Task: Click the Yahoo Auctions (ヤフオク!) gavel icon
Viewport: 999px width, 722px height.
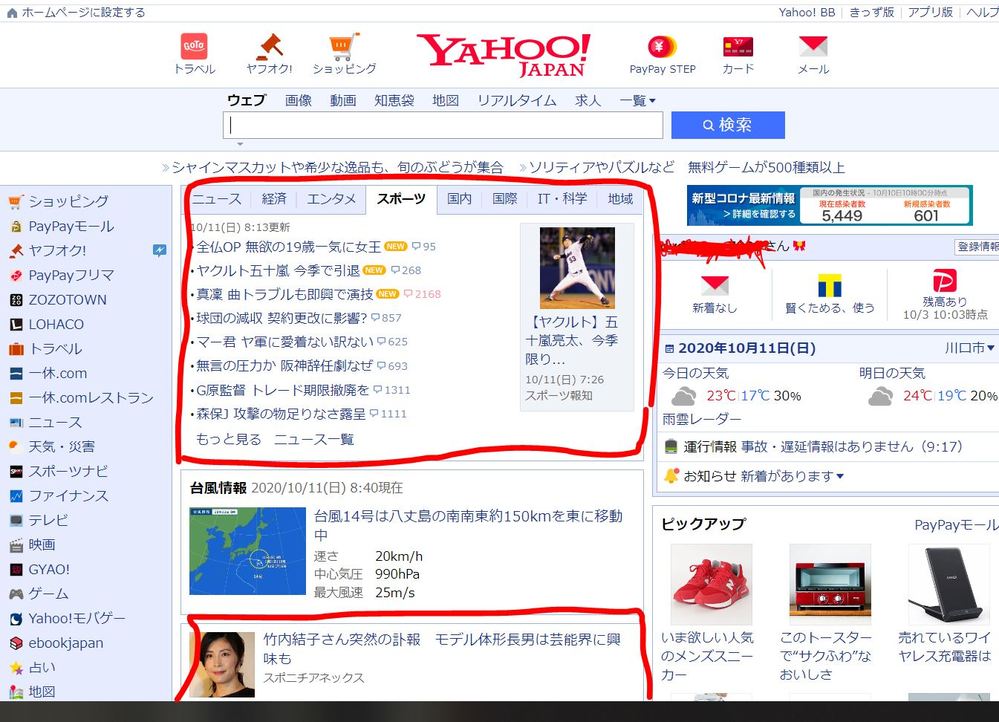Action: tap(269, 47)
